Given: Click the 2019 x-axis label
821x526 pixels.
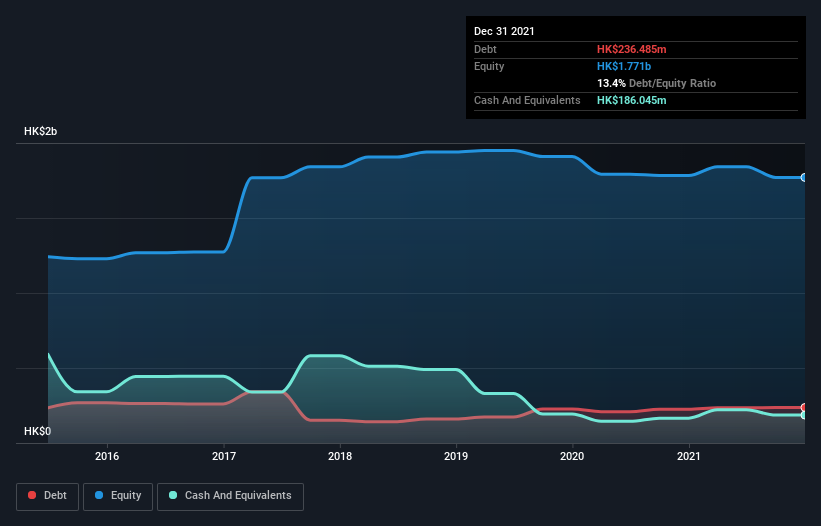Looking at the screenshot, I should pos(456,456).
